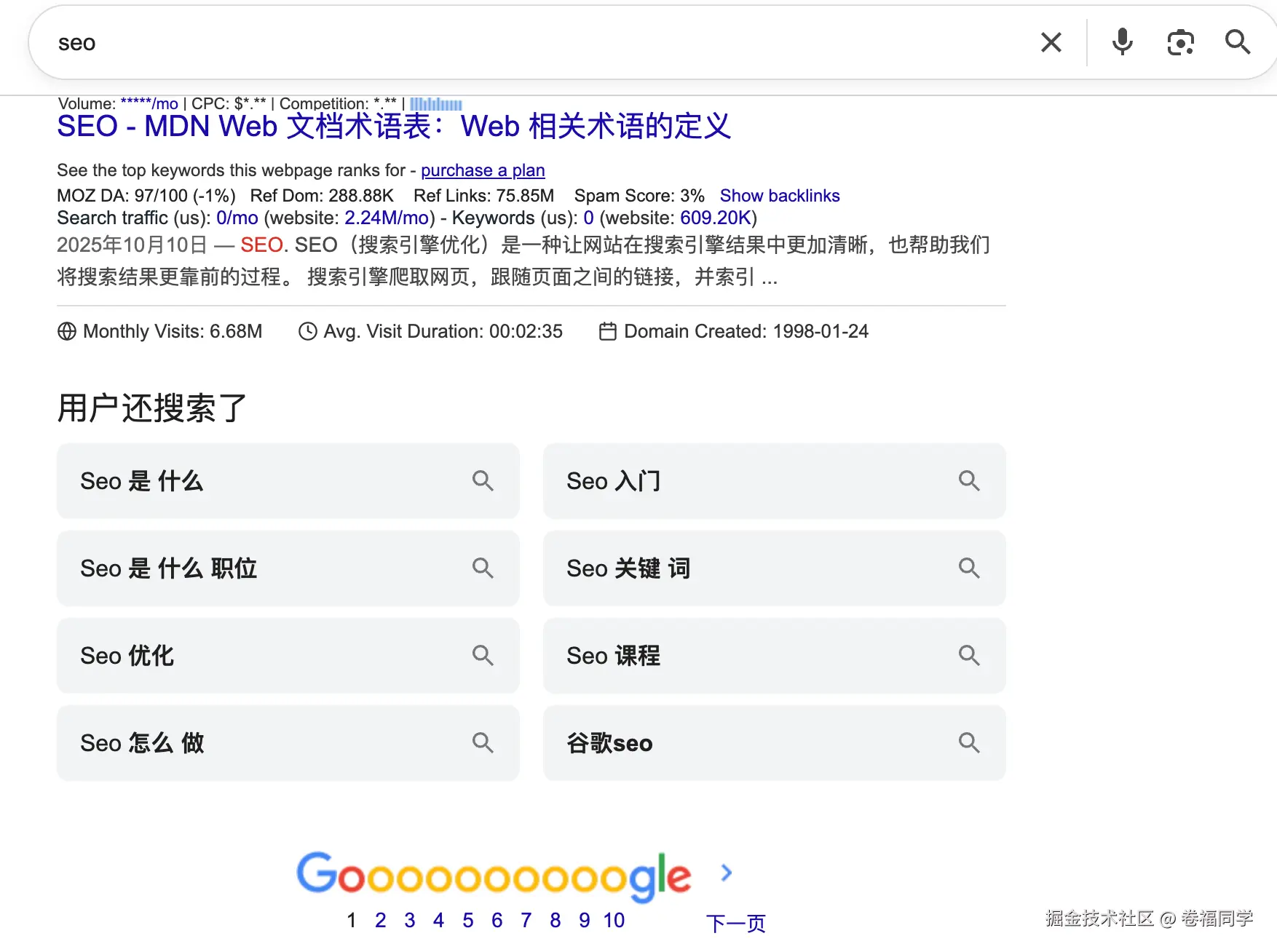This screenshot has width=1277, height=952.
Task: Click the globe icon beside Monthly Visits
Action: (67, 331)
